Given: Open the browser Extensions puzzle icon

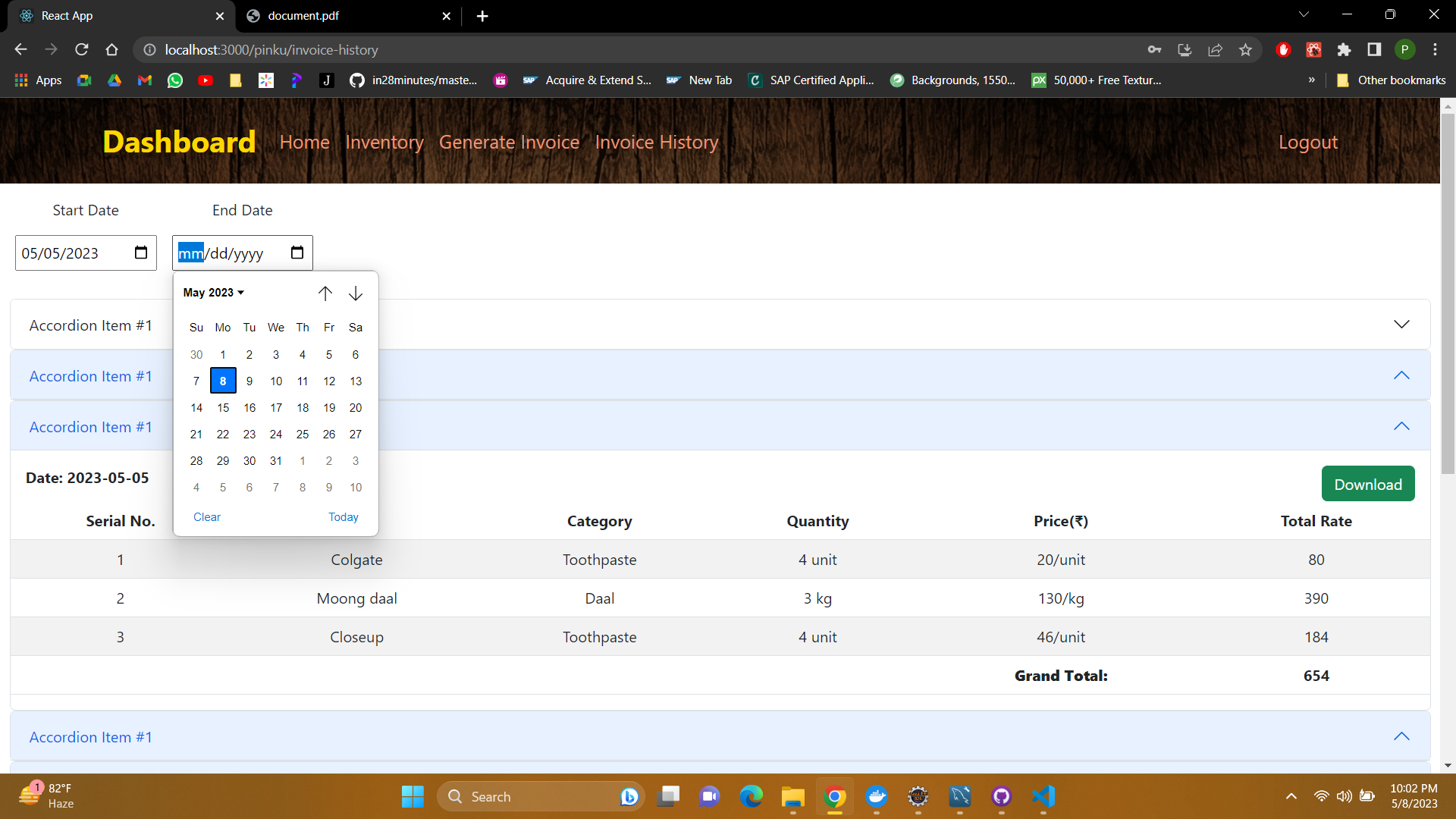Looking at the screenshot, I should [x=1344, y=49].
